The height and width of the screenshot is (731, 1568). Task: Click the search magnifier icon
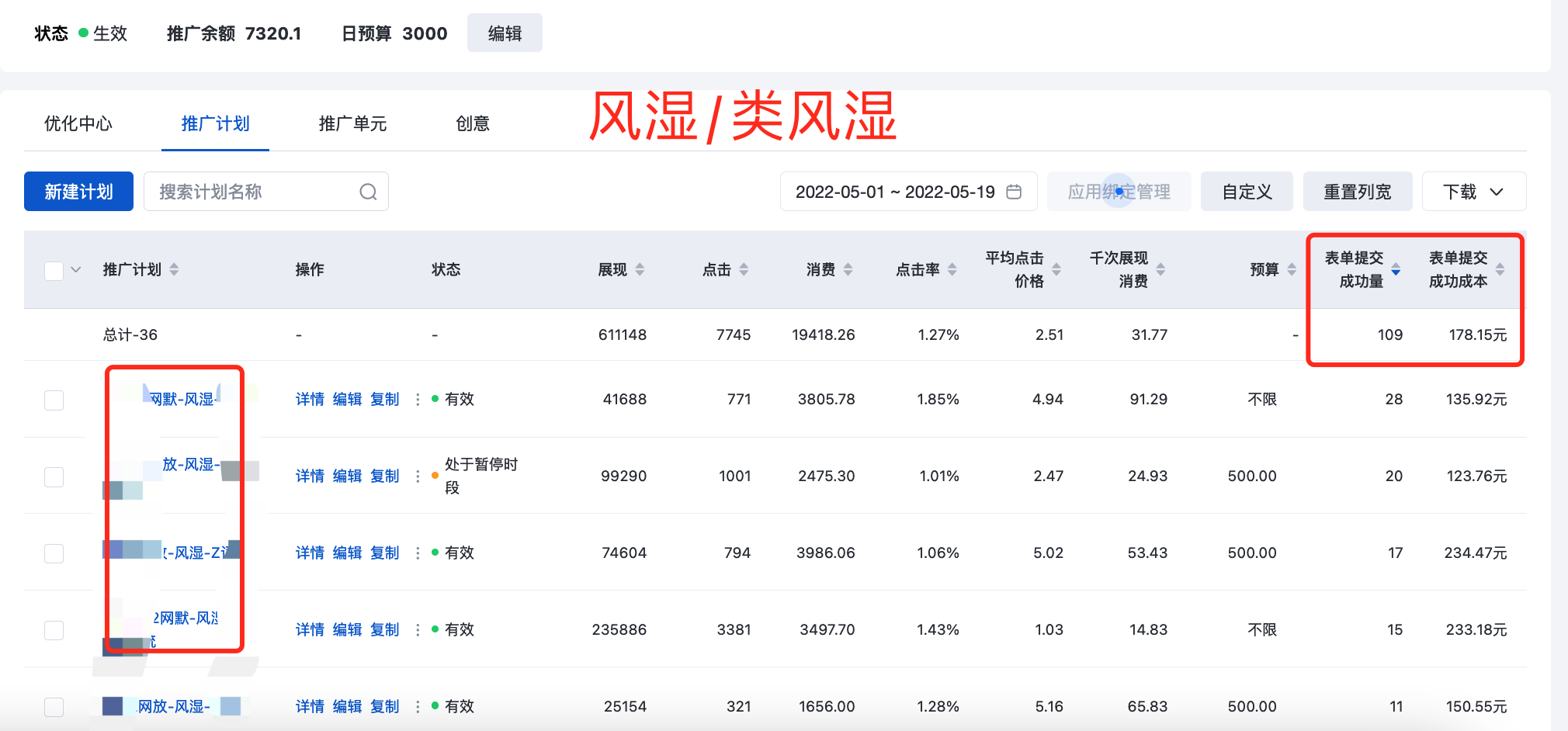[x=368, y=192]
